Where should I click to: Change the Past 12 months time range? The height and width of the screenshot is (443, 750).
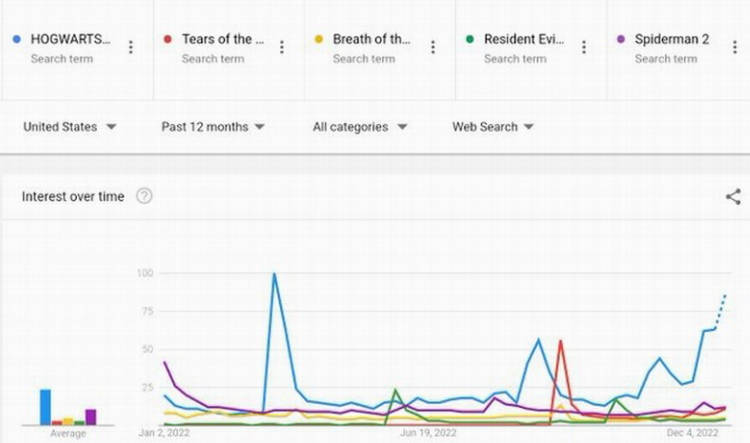pyautogui.click(x=213, y=127)
